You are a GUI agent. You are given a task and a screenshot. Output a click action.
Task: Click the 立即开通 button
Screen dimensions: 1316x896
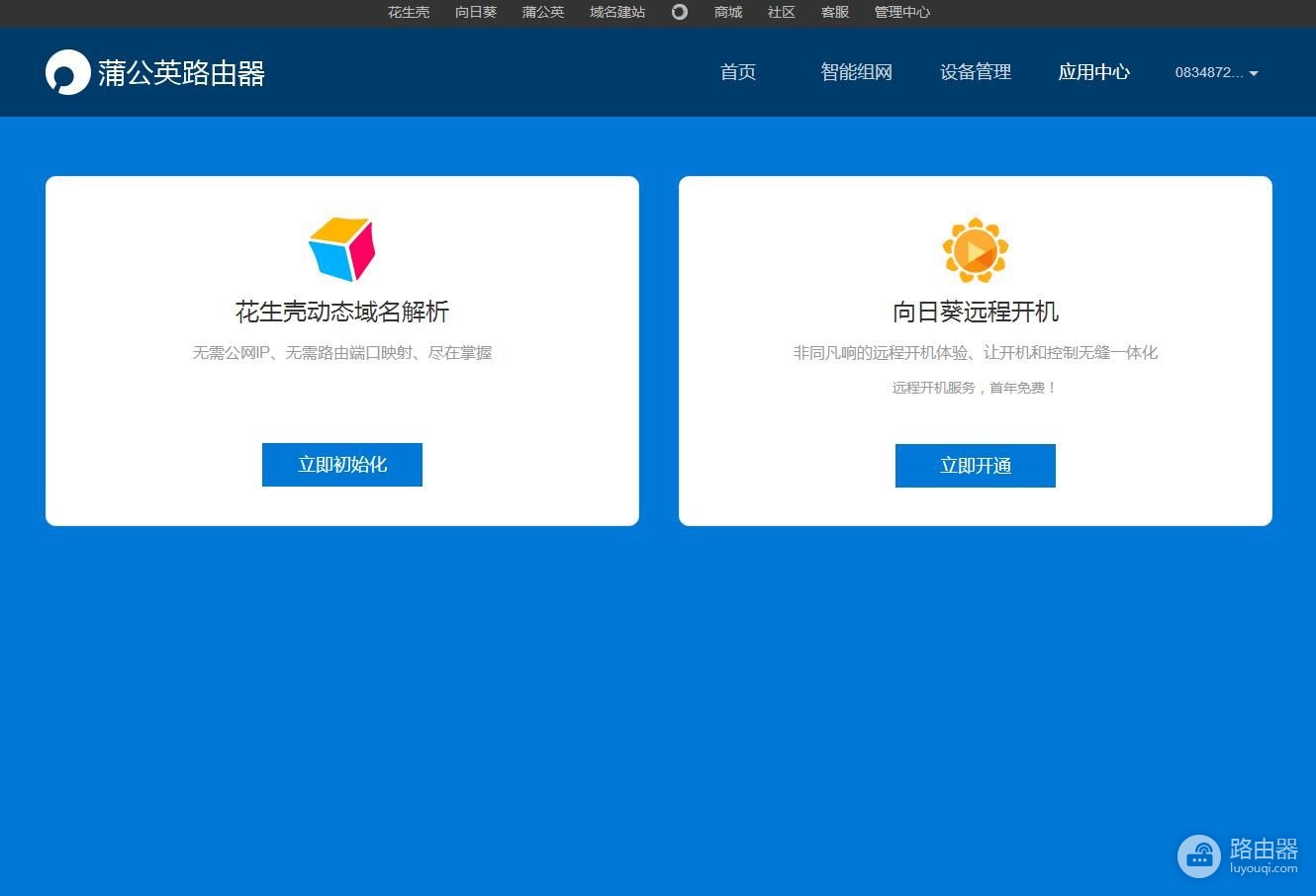pos(976,466)
